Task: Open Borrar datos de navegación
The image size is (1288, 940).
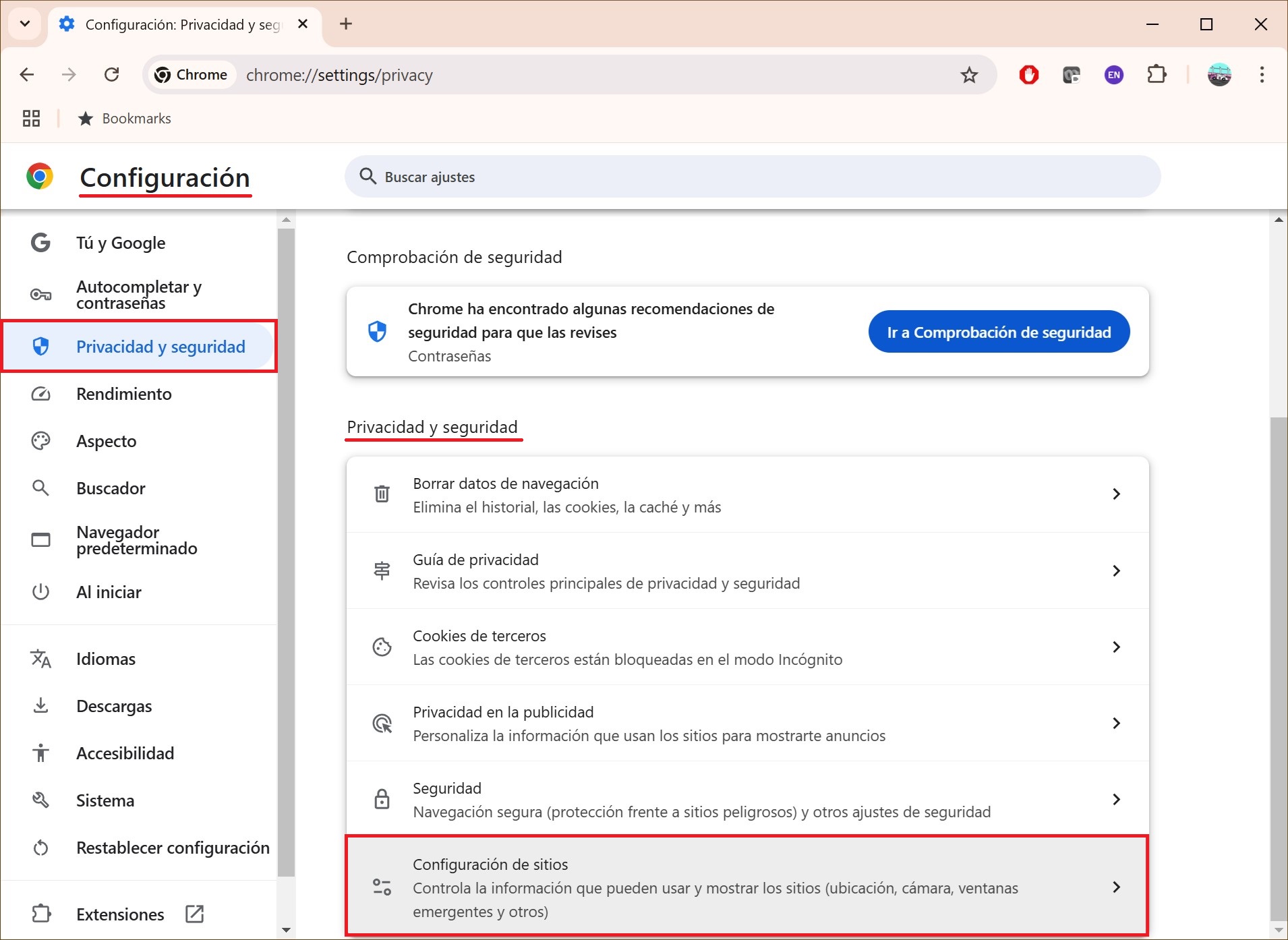Action: coord(747,495)
